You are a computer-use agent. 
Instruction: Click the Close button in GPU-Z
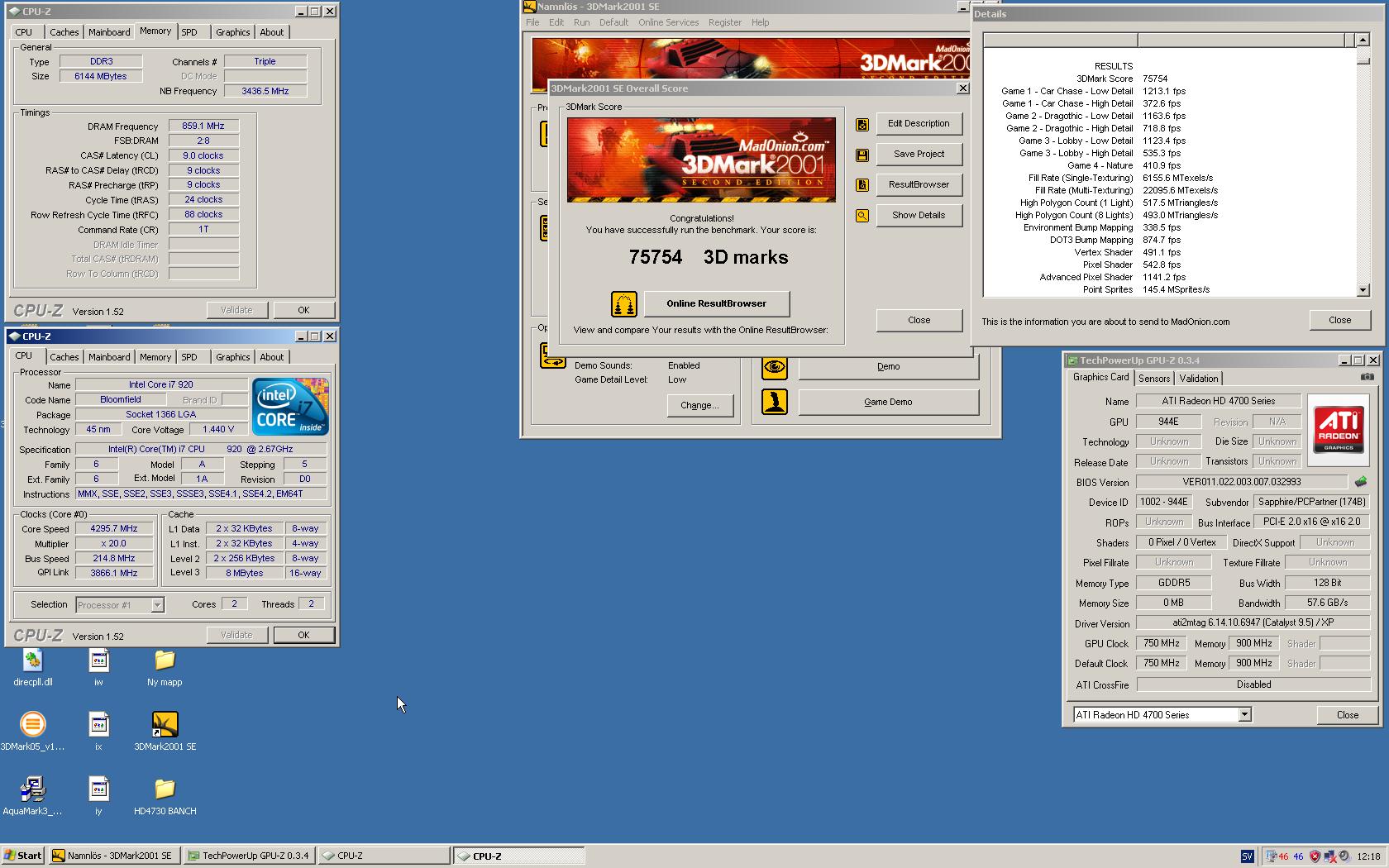(x=1347, y=715)
